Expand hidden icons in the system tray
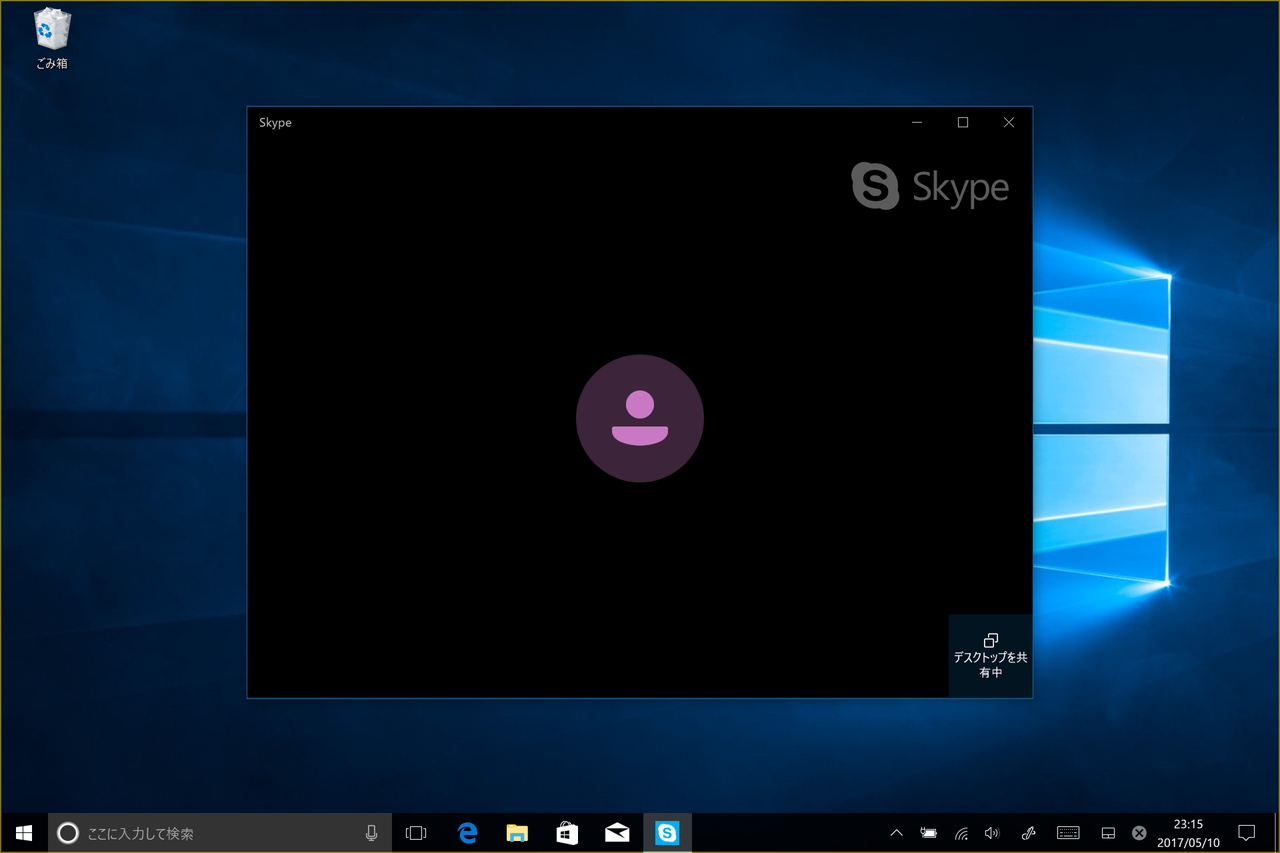 [x=896, y=832]
